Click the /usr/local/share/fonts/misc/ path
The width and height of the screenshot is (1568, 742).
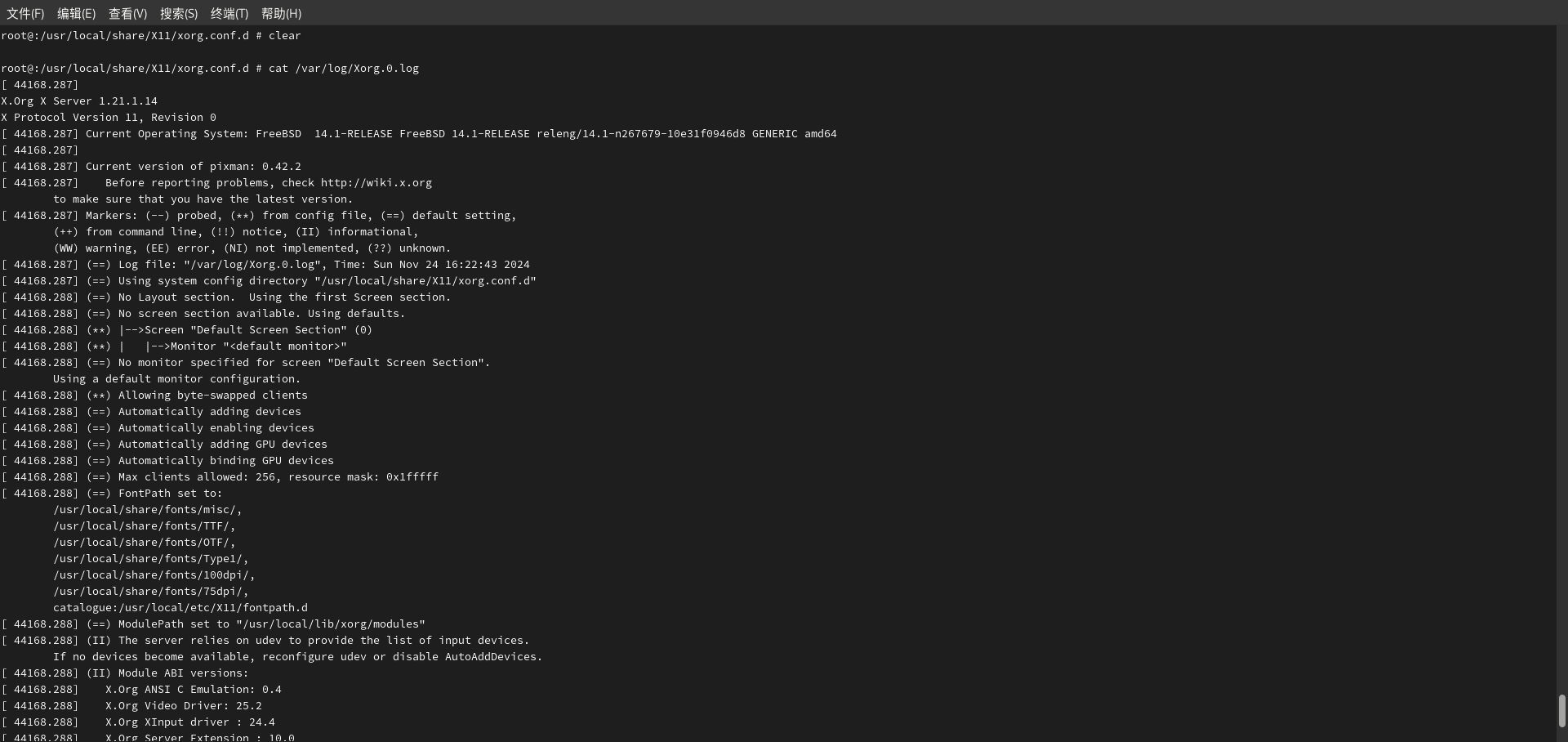pyautogui.click(x=147, y=510)
